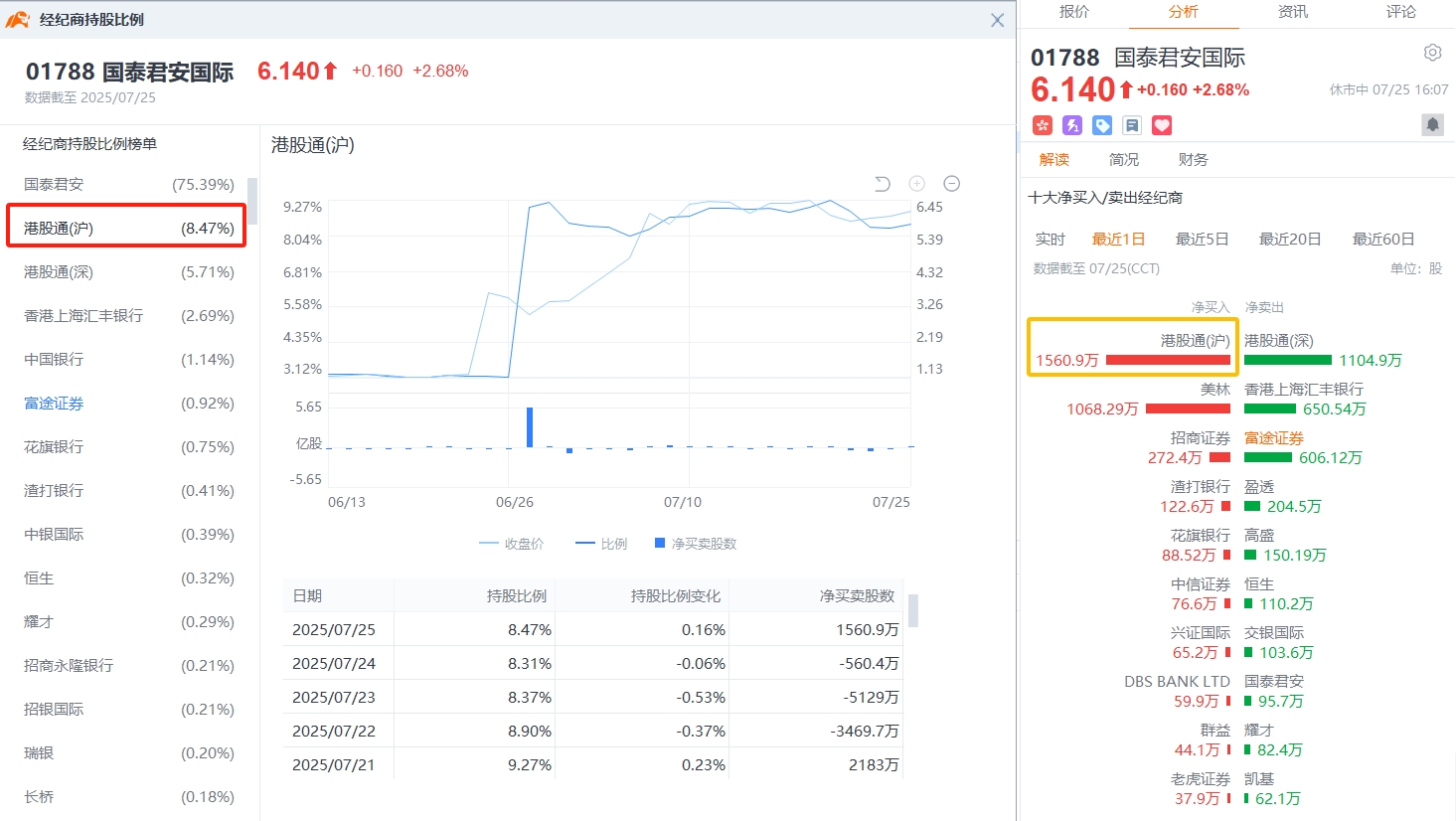Select 中银国际 in broker list
This screenshot has height=821, width=1456.
coord(129,535)
